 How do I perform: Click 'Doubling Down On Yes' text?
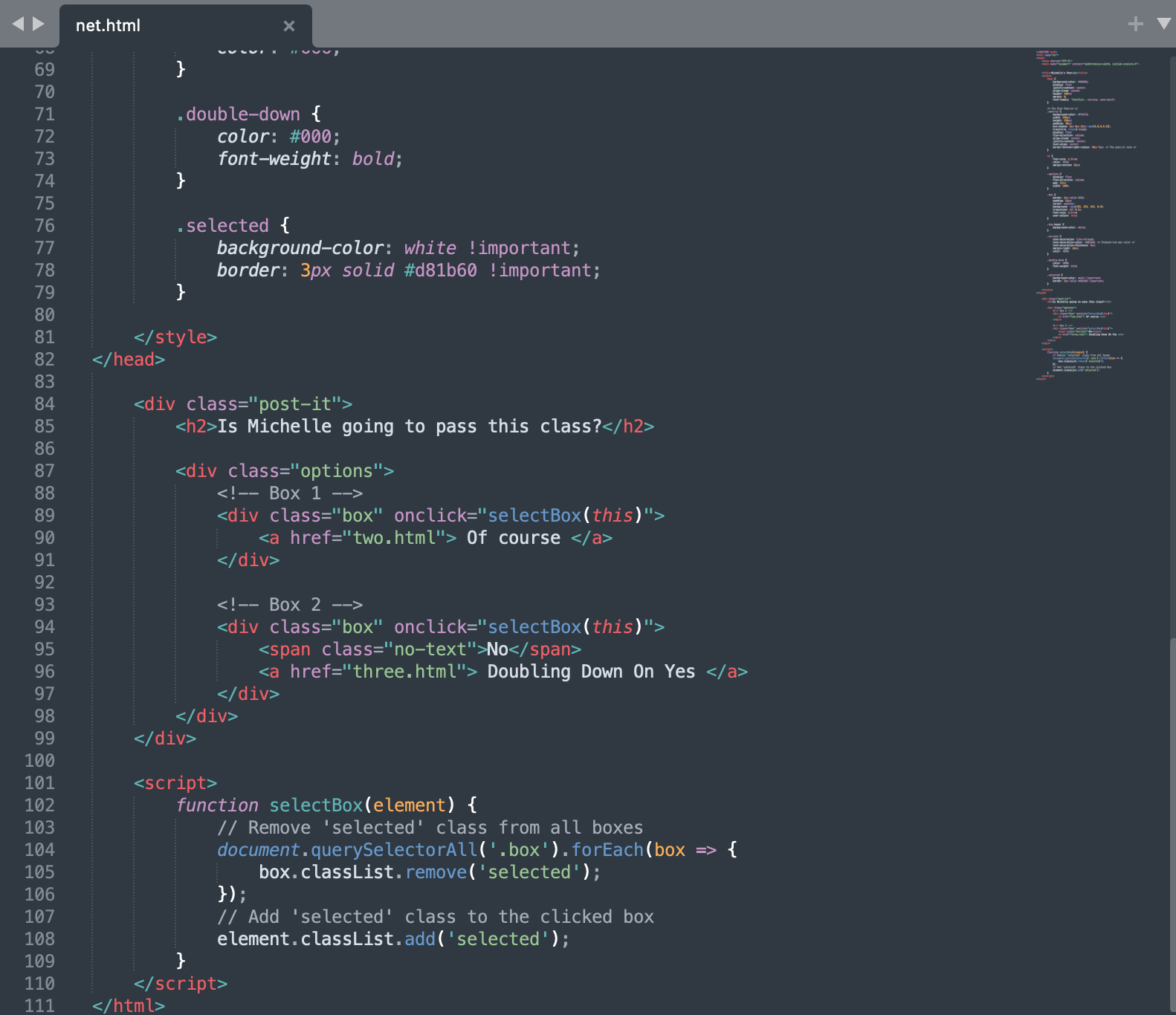pos(592,672)
